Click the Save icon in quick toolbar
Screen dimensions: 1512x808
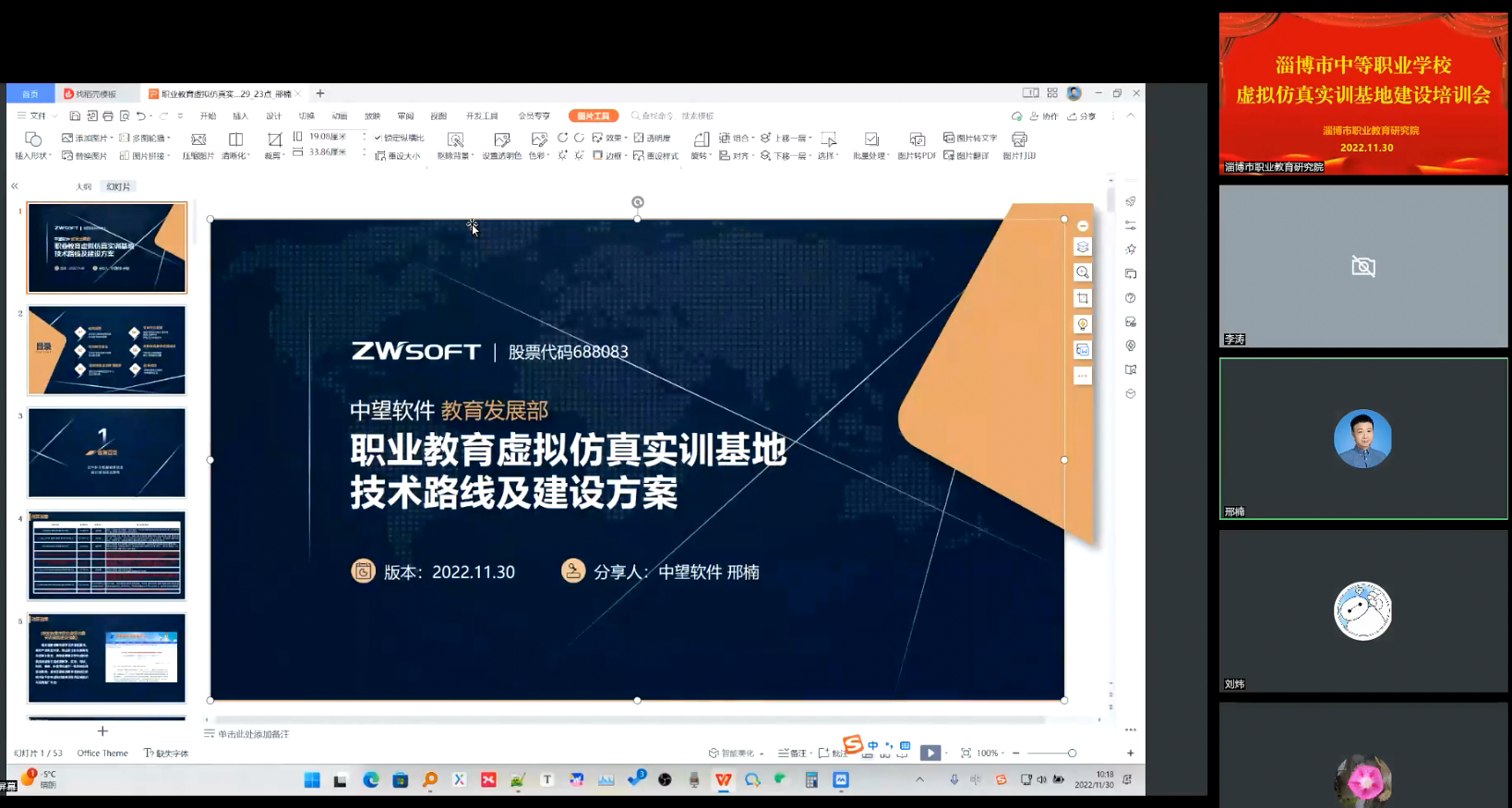[x=75, y=115]
